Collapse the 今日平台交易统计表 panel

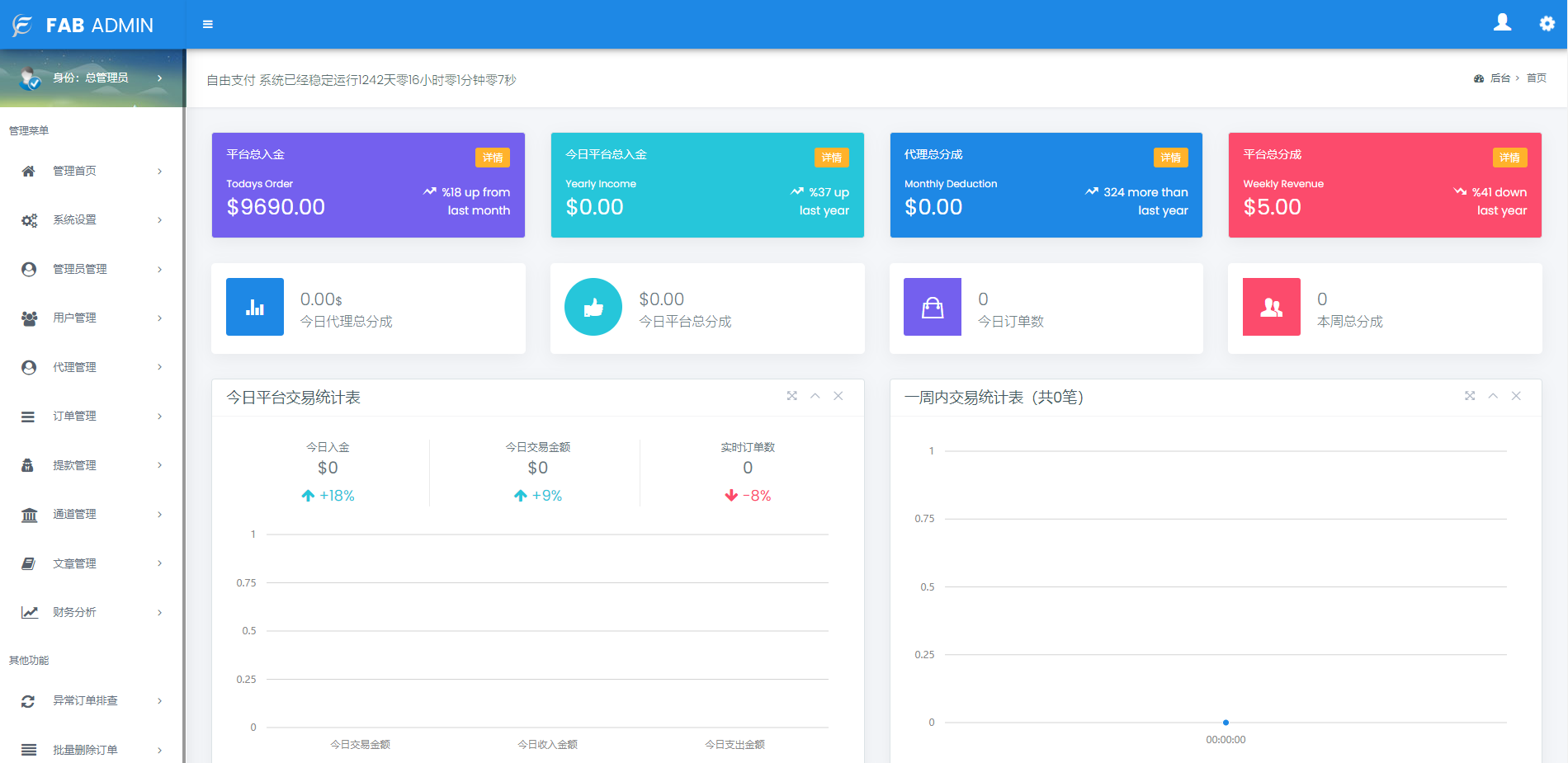(x=815, y=396)
